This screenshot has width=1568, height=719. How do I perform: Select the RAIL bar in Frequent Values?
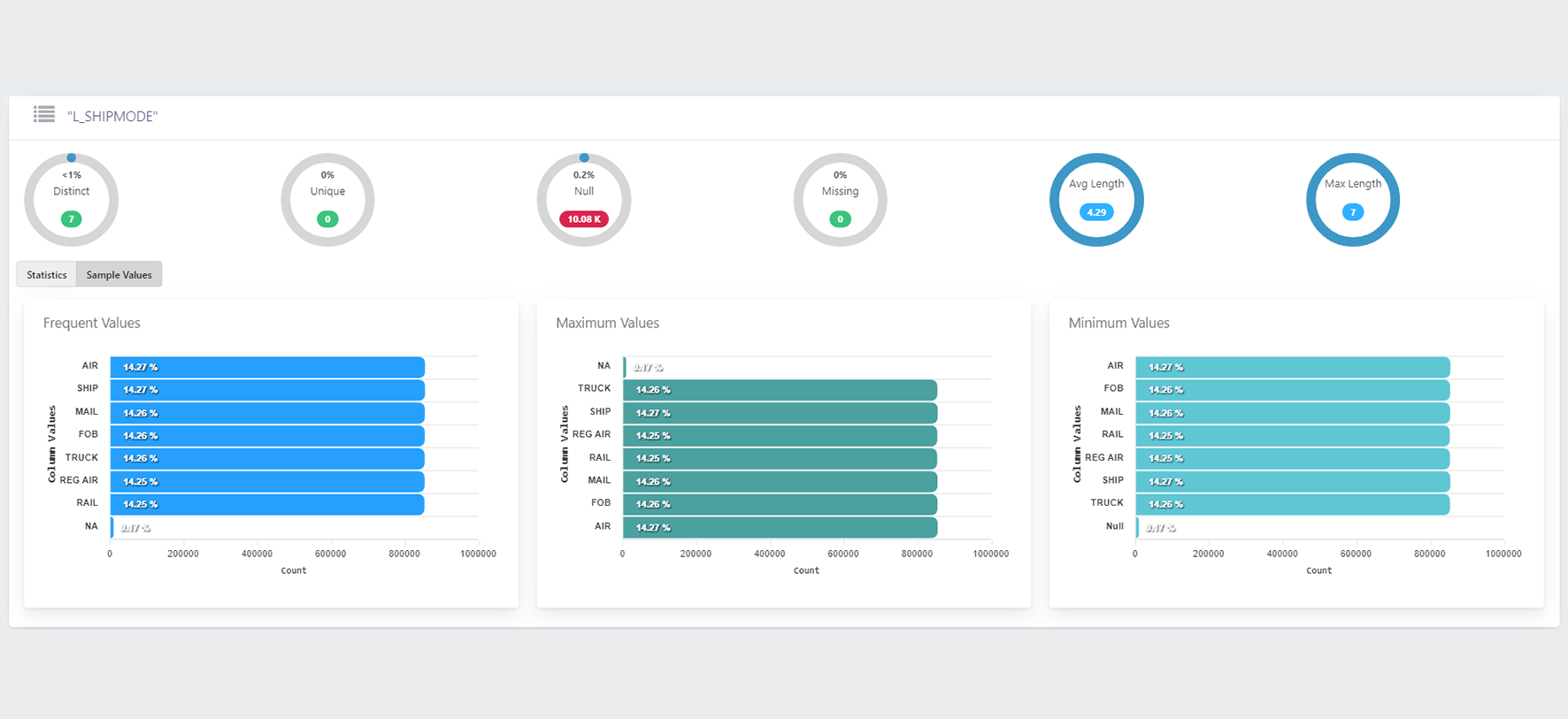(x=267, y=504)
